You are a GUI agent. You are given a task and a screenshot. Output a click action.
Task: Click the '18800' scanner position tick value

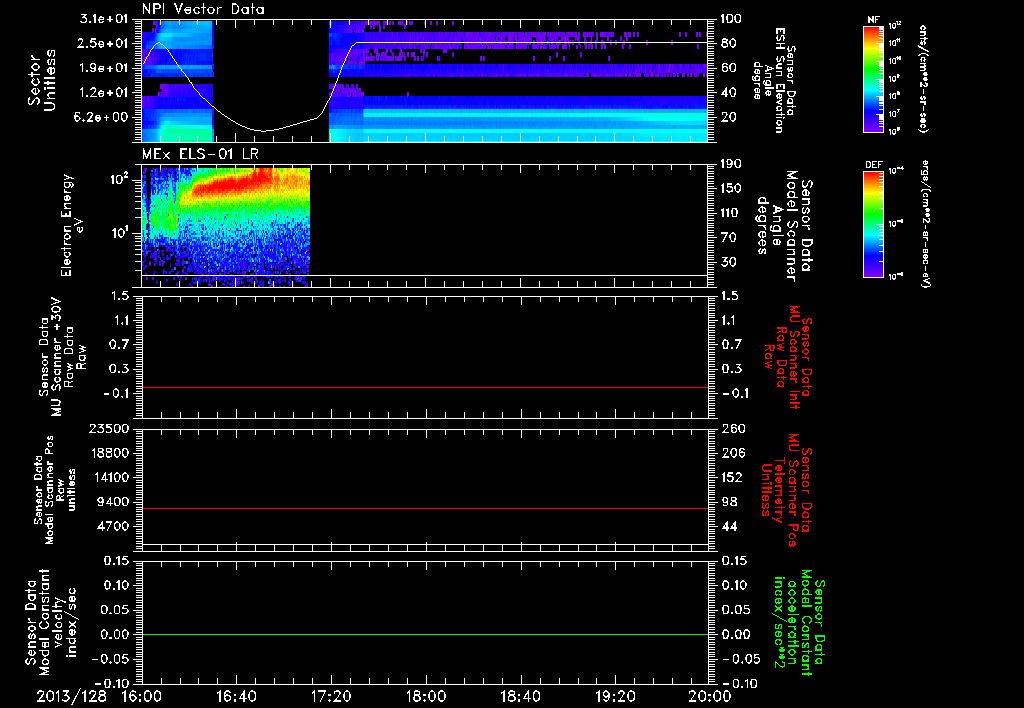(109, 453)
